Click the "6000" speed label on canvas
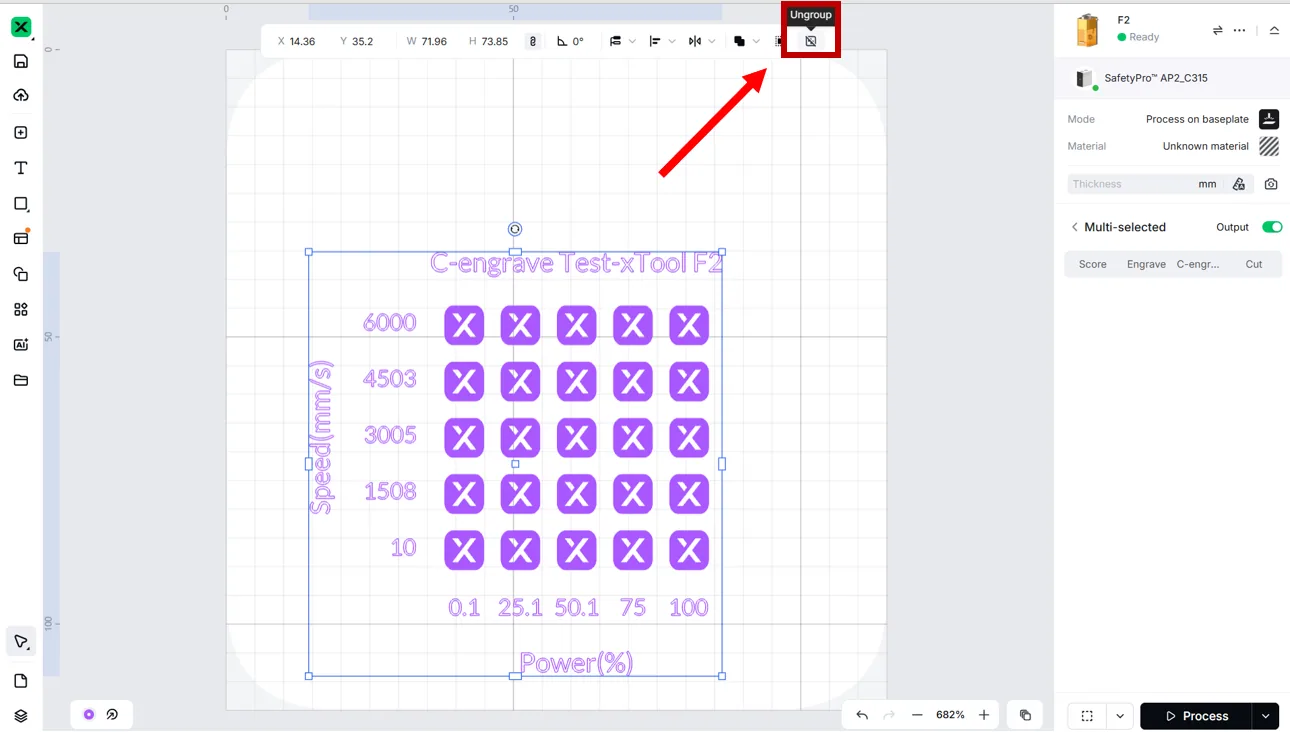This screenshot has width=1290, height=732. [x=390, y=322]
